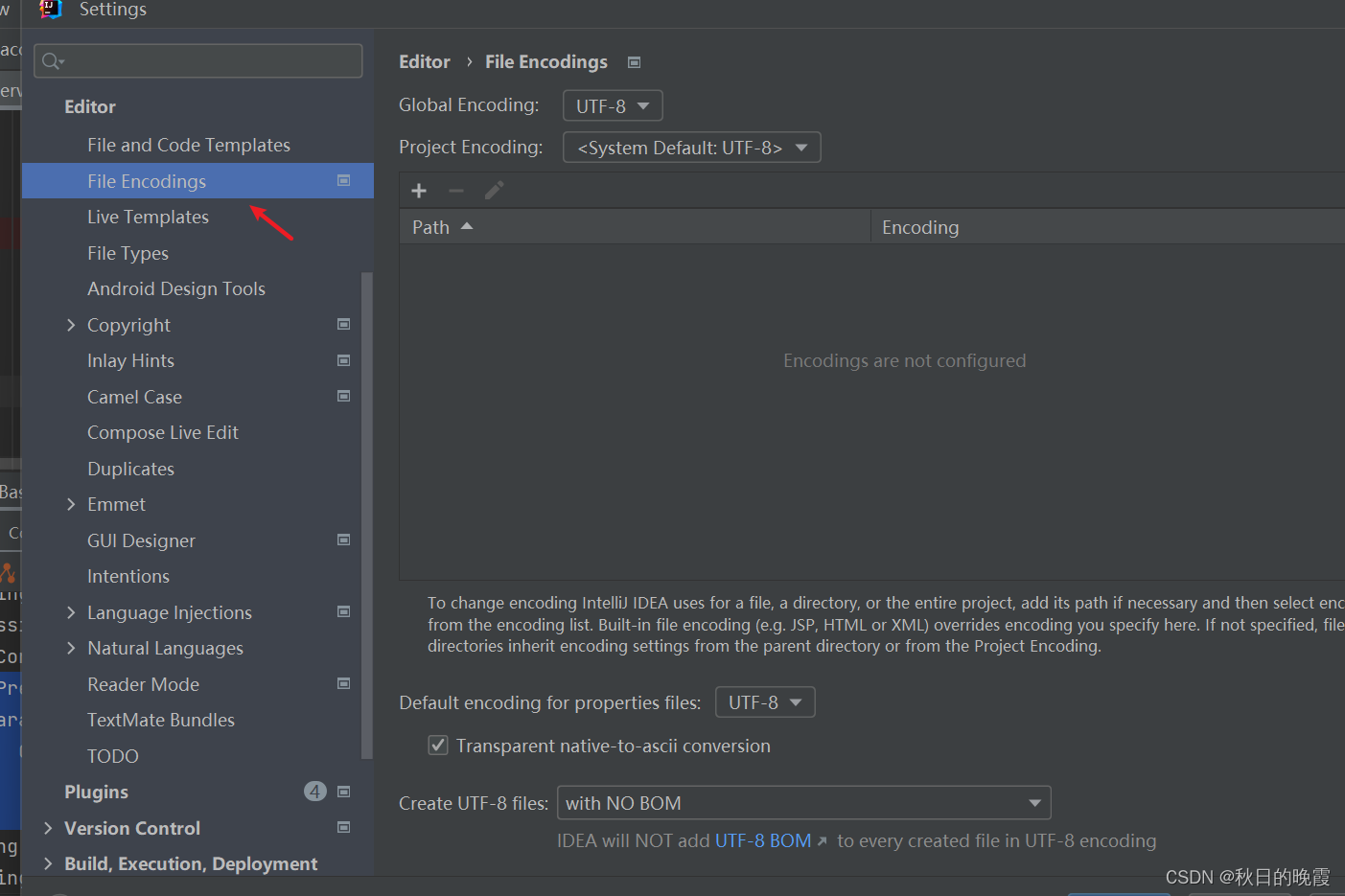Click the search icon in settings search
The height and width of the screenshot is (896, 1345).
(x=52, y=61)
